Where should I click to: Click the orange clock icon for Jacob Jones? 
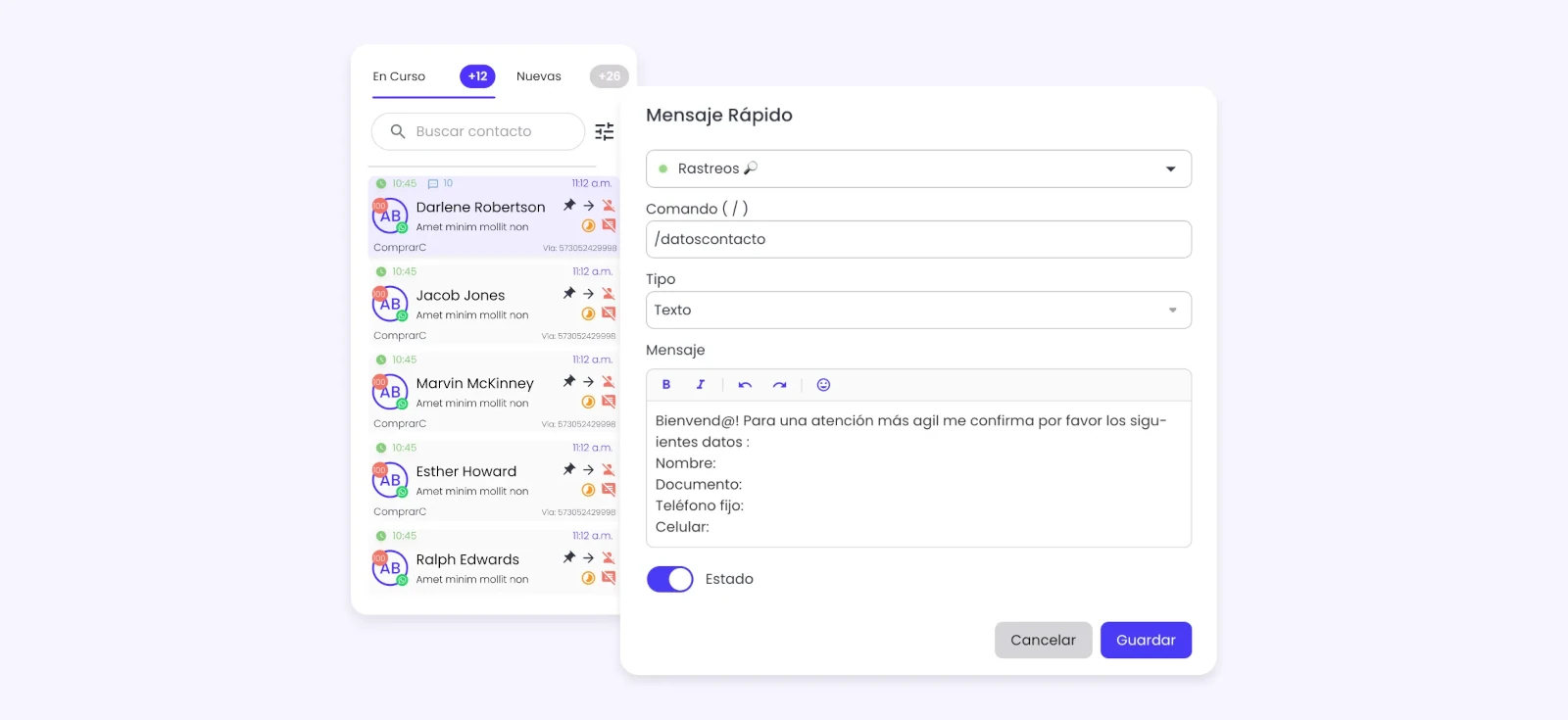coord(589,314)
